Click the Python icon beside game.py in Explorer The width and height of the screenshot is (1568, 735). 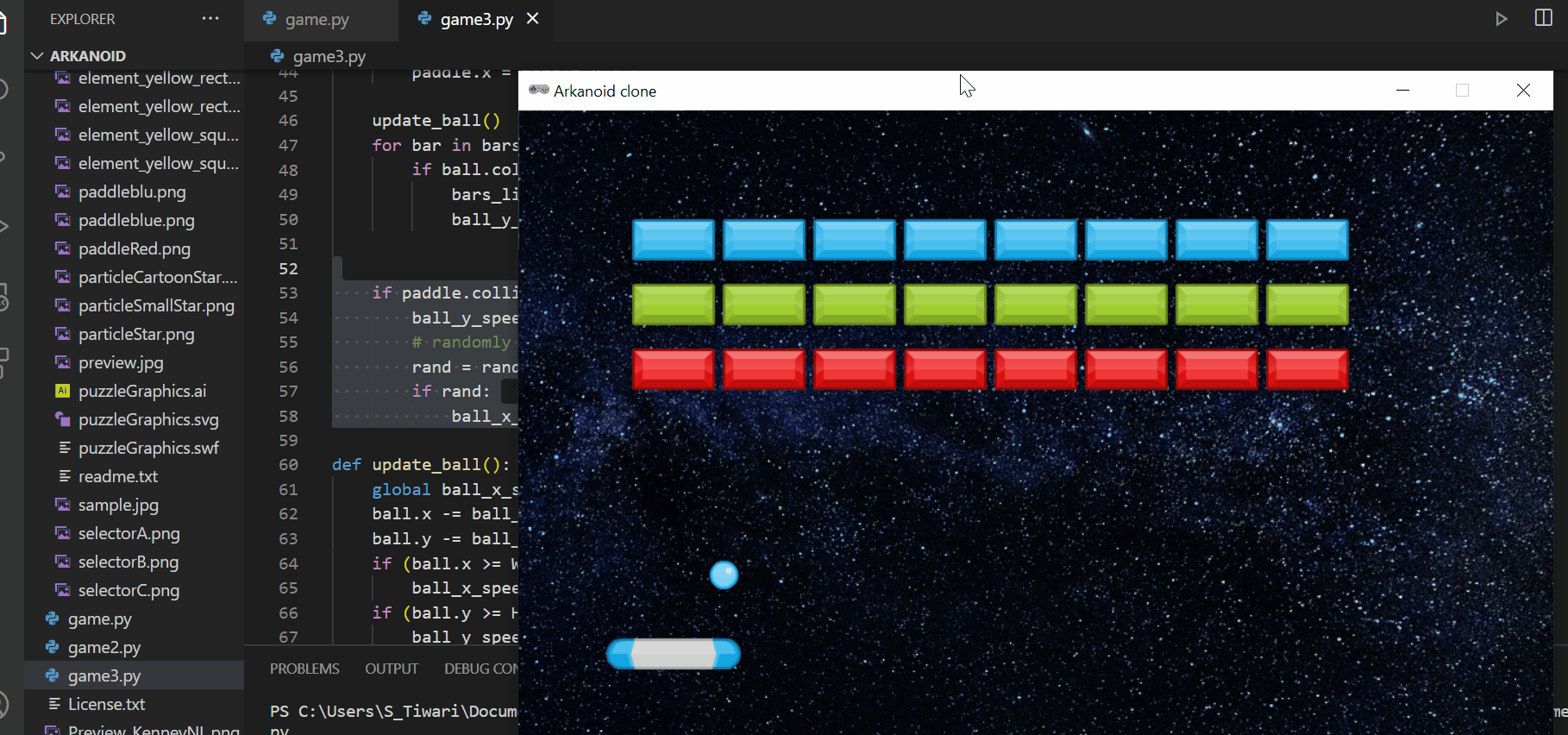[x=53, y=619]
